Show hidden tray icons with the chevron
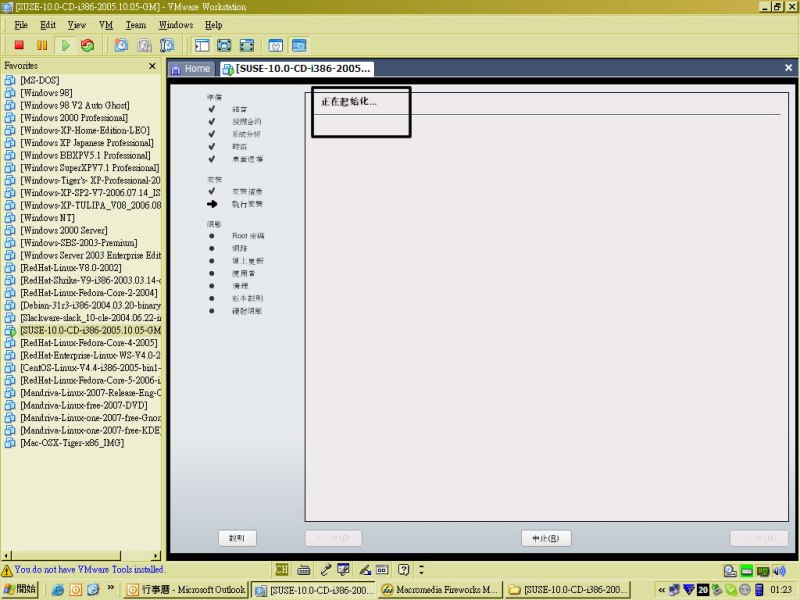The width and height of the screenshot is (800, 600). tap(662, 590)
